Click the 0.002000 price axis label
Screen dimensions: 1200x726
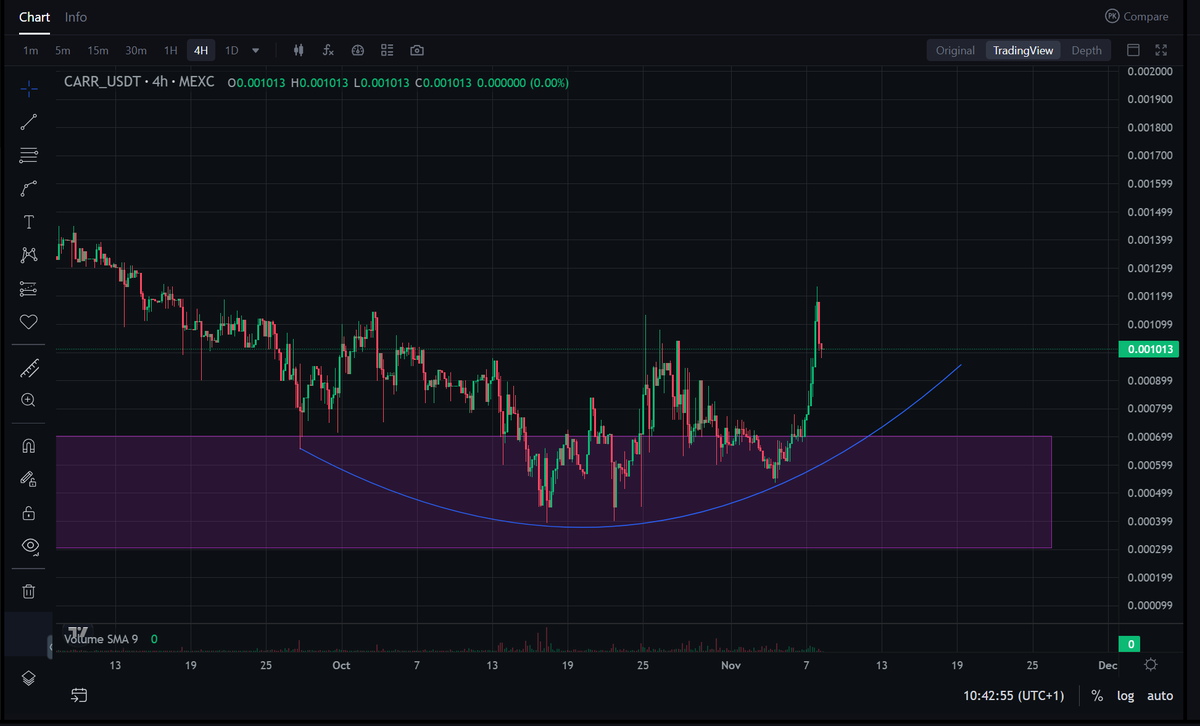(1149, 72)
